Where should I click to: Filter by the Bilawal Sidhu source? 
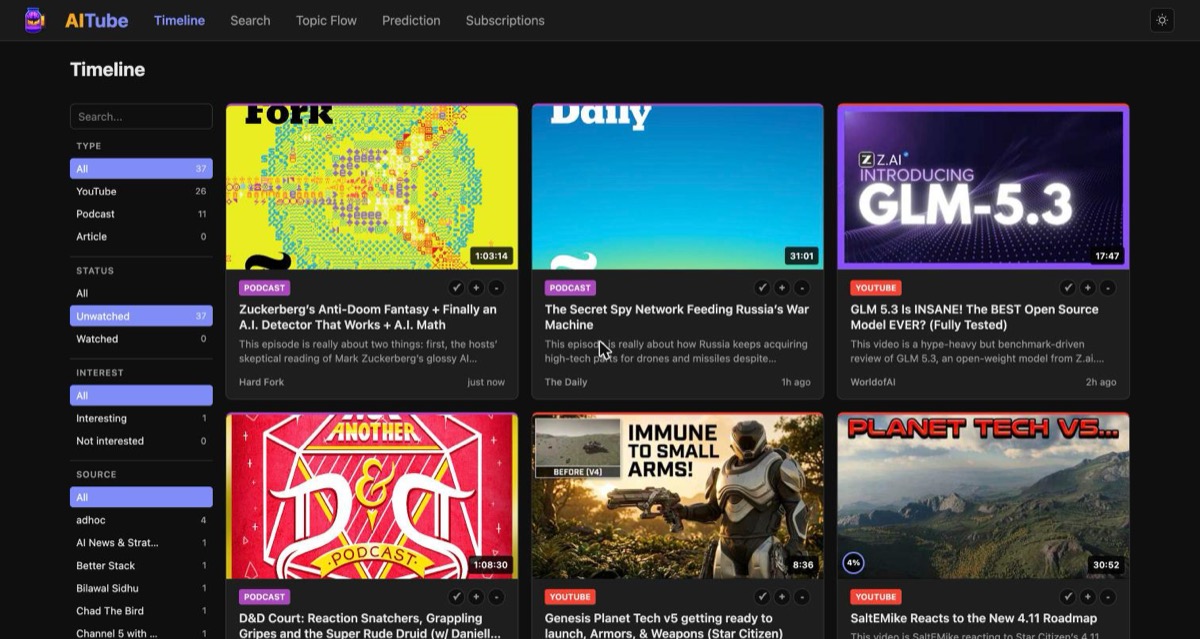[141, 589]
